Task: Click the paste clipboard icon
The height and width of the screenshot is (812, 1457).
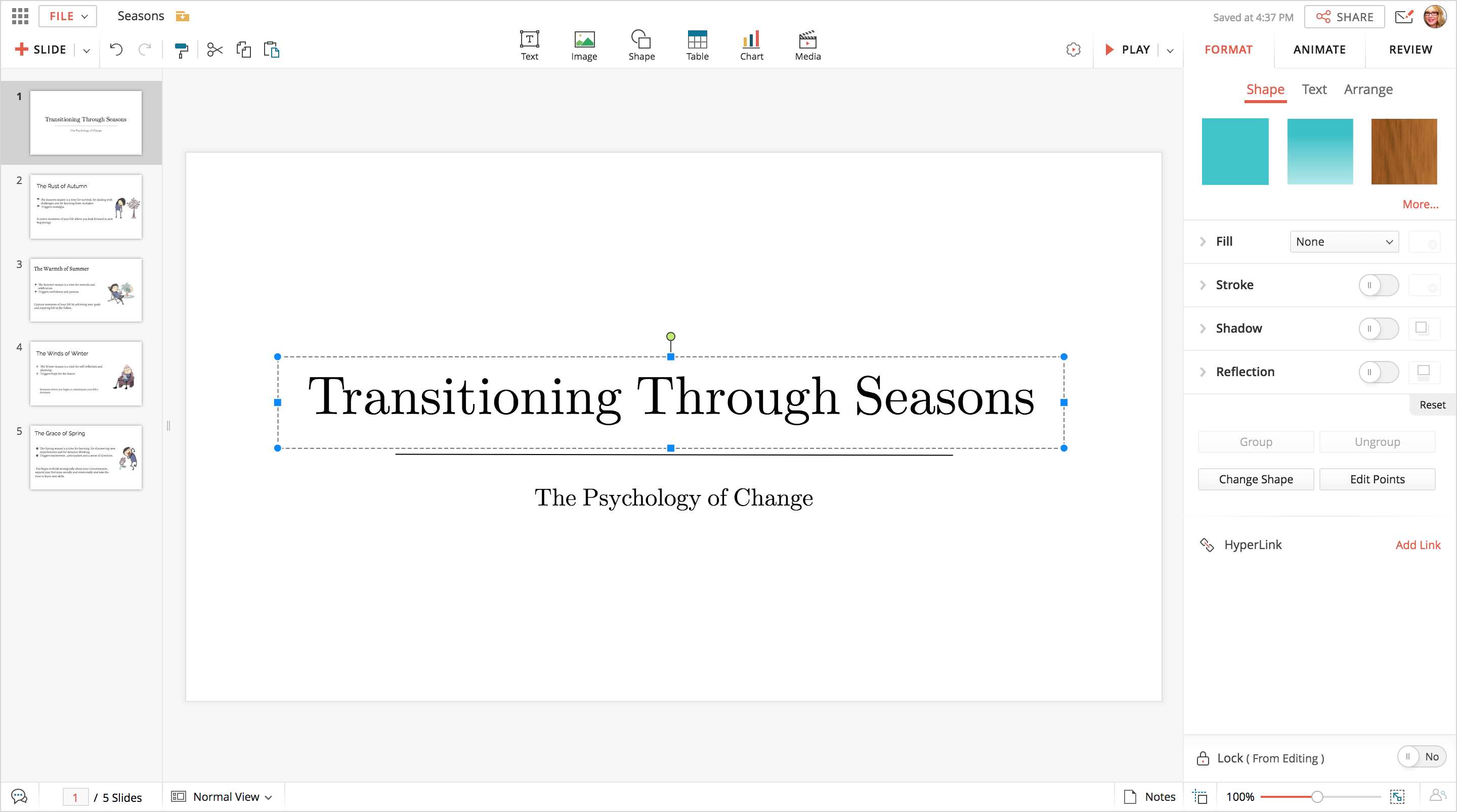Action: [x=272, y=50]
